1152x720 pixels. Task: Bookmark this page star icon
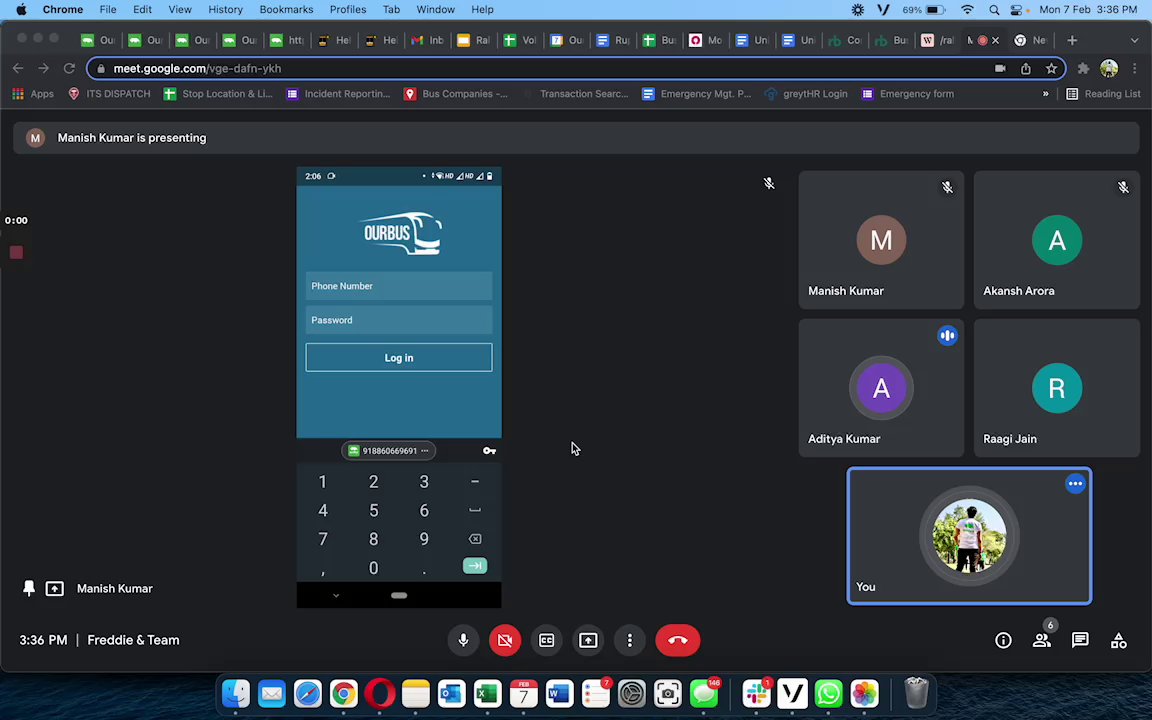click(1051, 68)
